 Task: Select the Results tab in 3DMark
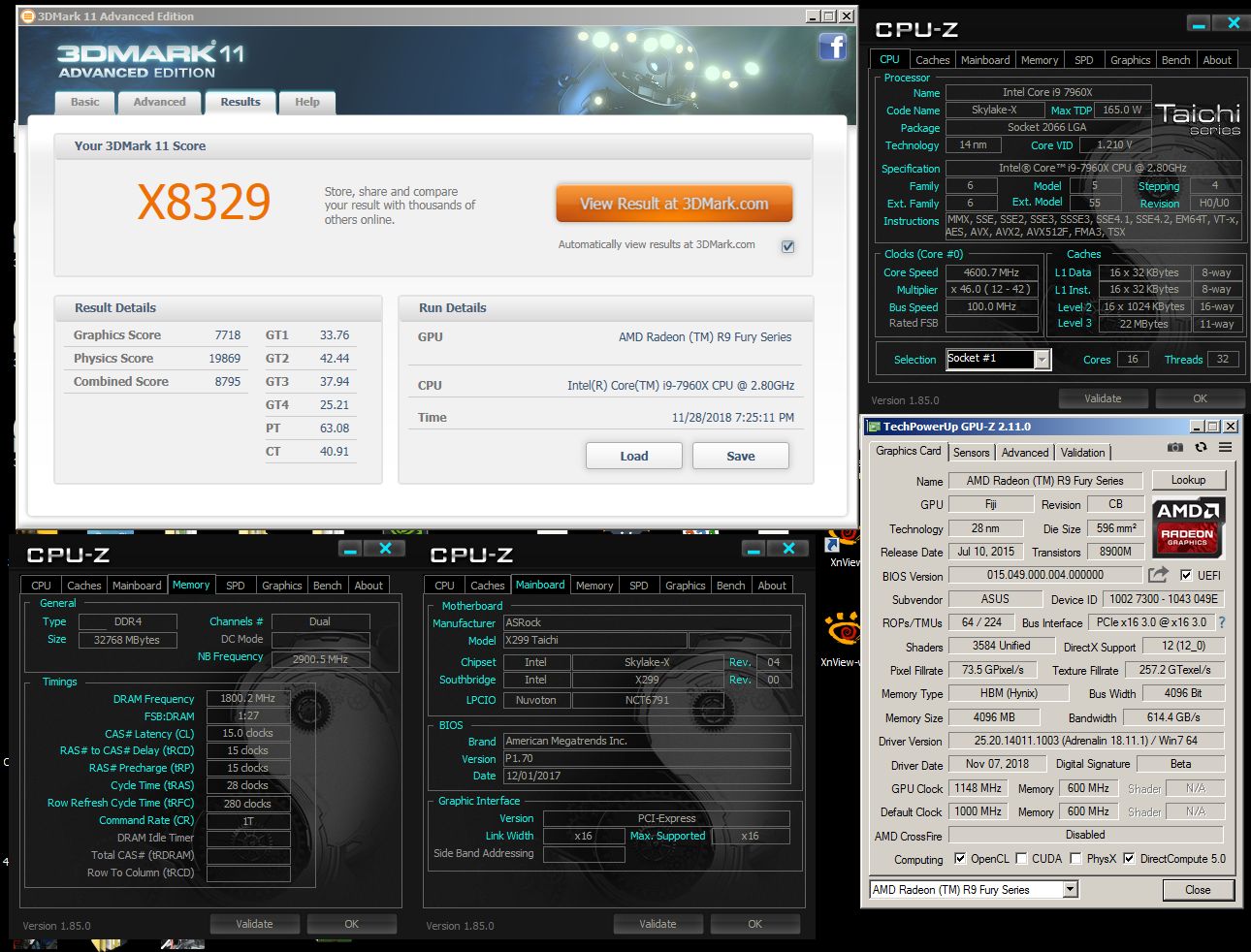coord(241,102)
